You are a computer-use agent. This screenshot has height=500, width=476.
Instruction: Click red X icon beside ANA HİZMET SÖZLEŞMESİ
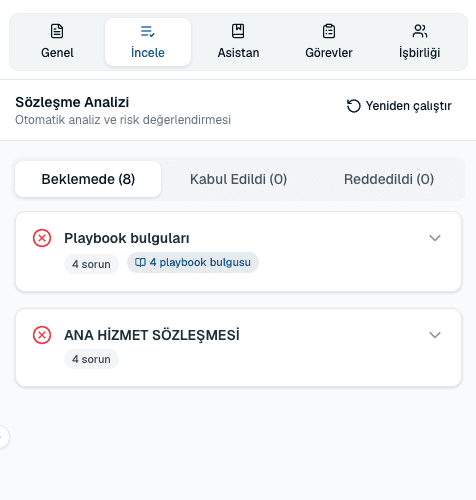(x=42, y=335)
